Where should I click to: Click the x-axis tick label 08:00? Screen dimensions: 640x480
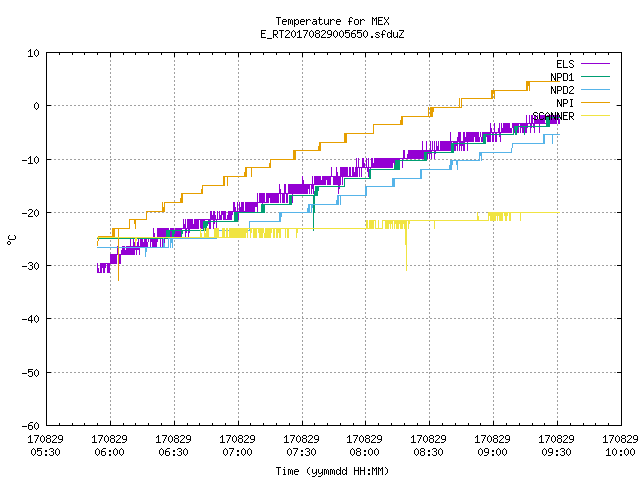click(364, 452)
